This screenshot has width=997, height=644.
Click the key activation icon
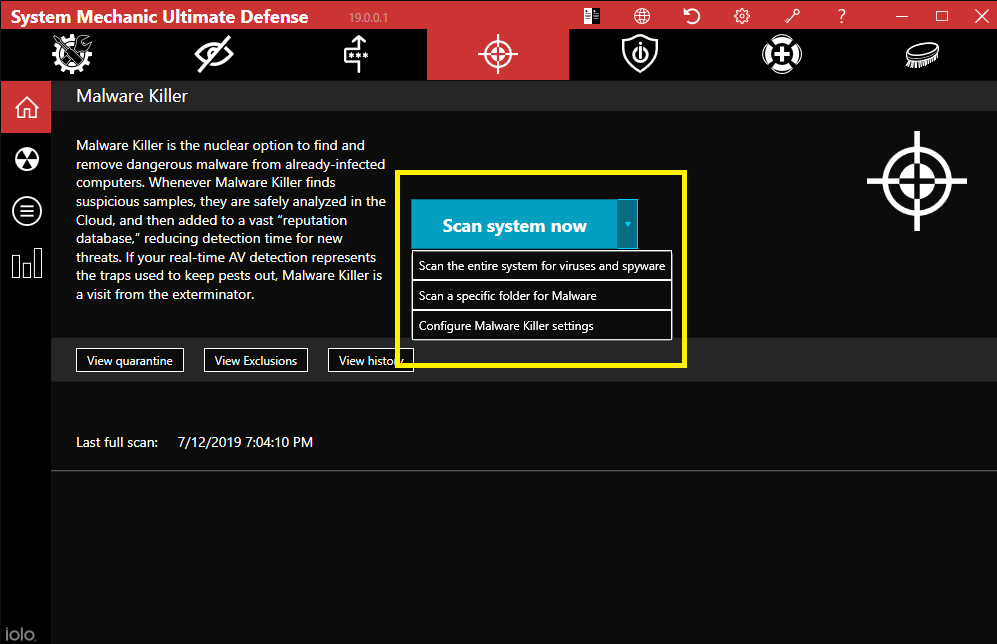(792, 16)
